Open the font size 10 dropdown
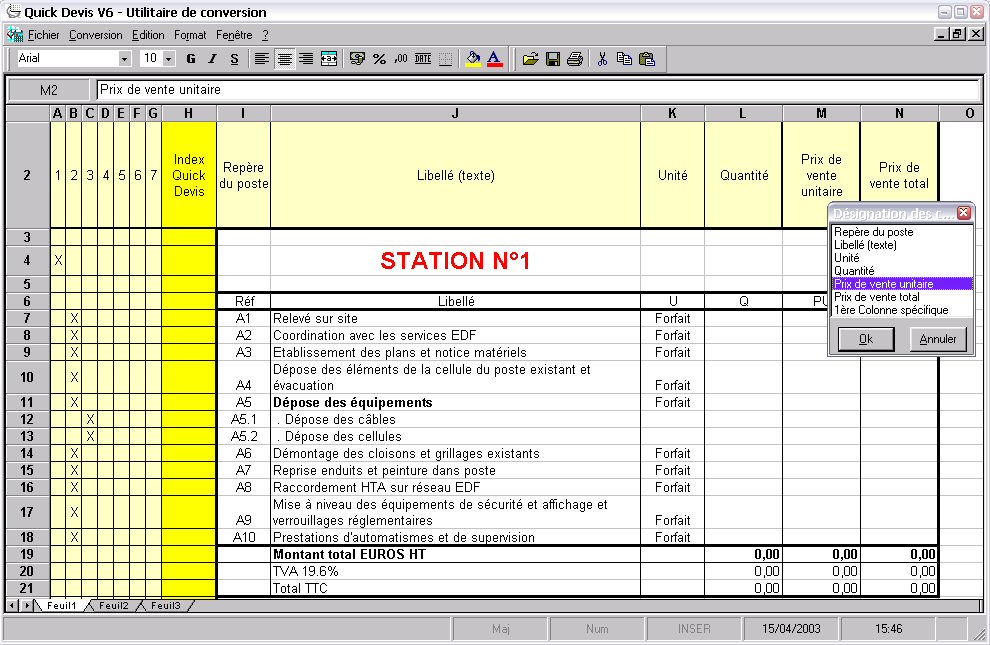The width and height of the screenshot is (990, 645). pos(169,59)
